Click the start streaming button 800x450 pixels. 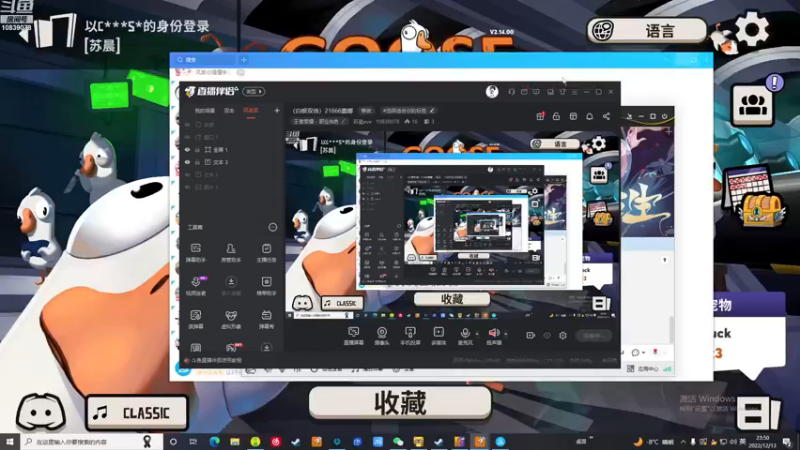point(593,335)
